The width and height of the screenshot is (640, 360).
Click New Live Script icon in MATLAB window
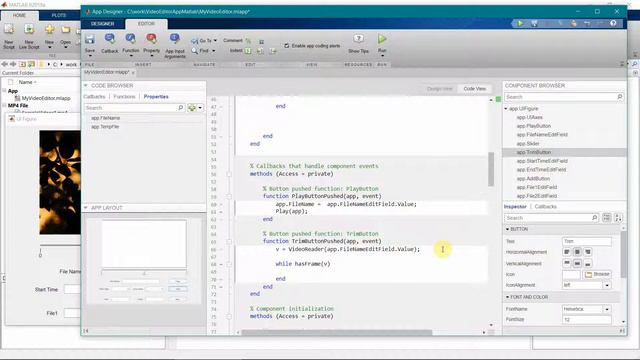click(x=29, y=29)
